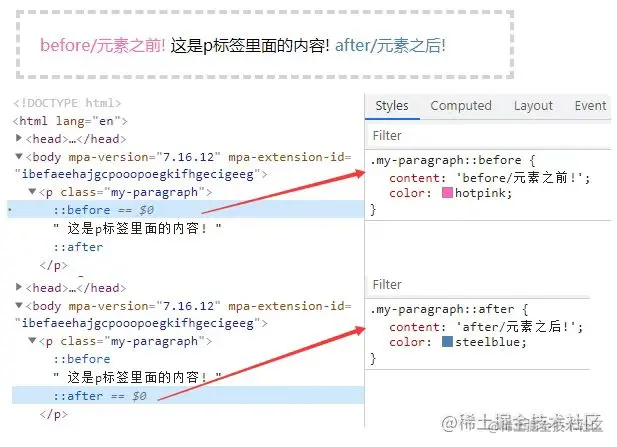Click the .my-paragraph::before selector
The height and width of the screenshot is (447, 617).
tap(445, 160)
